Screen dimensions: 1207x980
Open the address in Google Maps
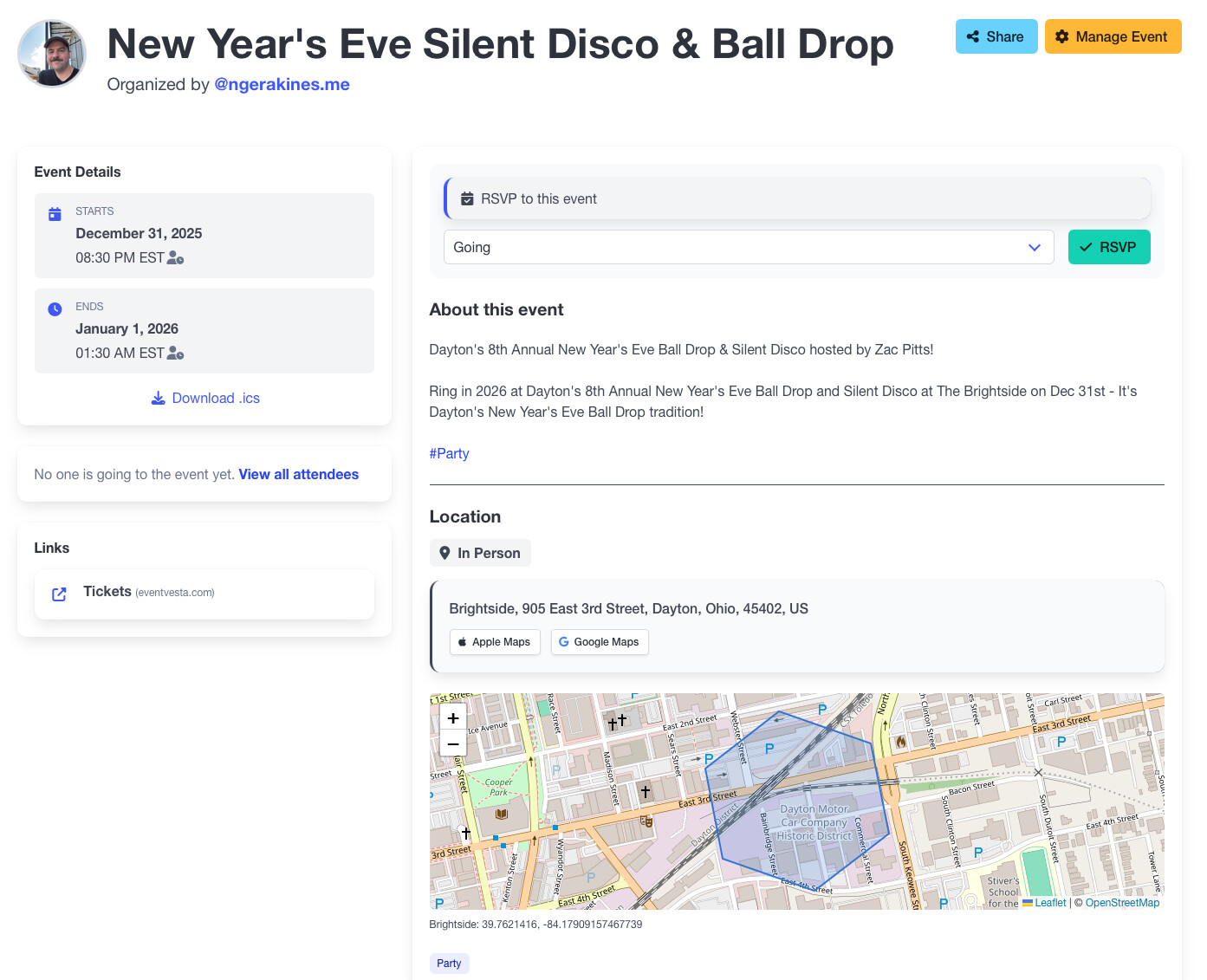coord(600,642)
